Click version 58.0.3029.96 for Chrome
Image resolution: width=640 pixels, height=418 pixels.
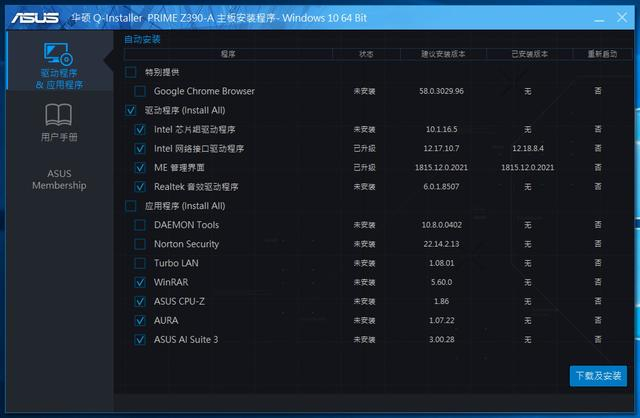point(442,91)
